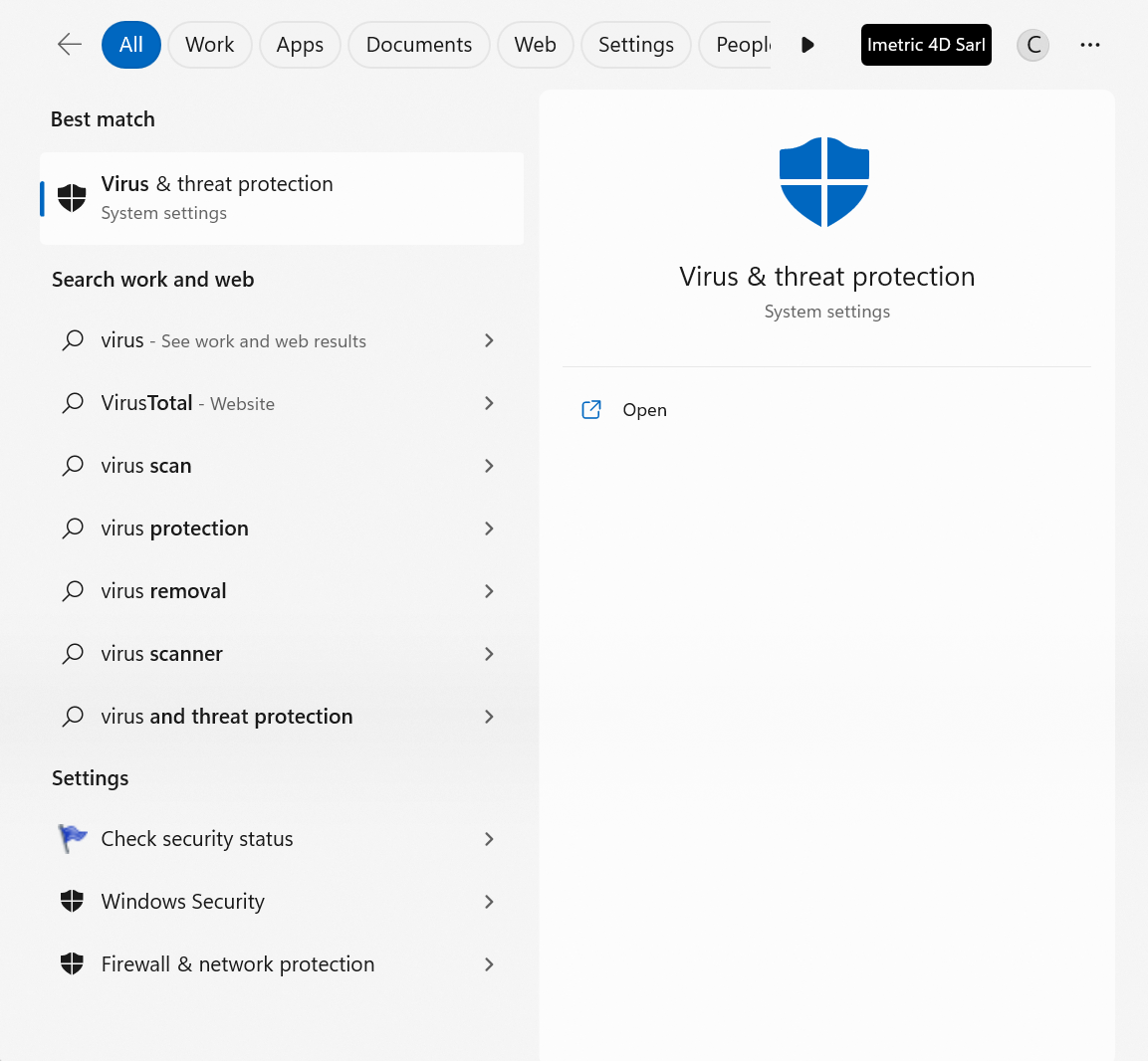The height and width of the screenshot is (1061, 1148).
Task: Click magnifier icon beside virus scanner
Action: 73,654
